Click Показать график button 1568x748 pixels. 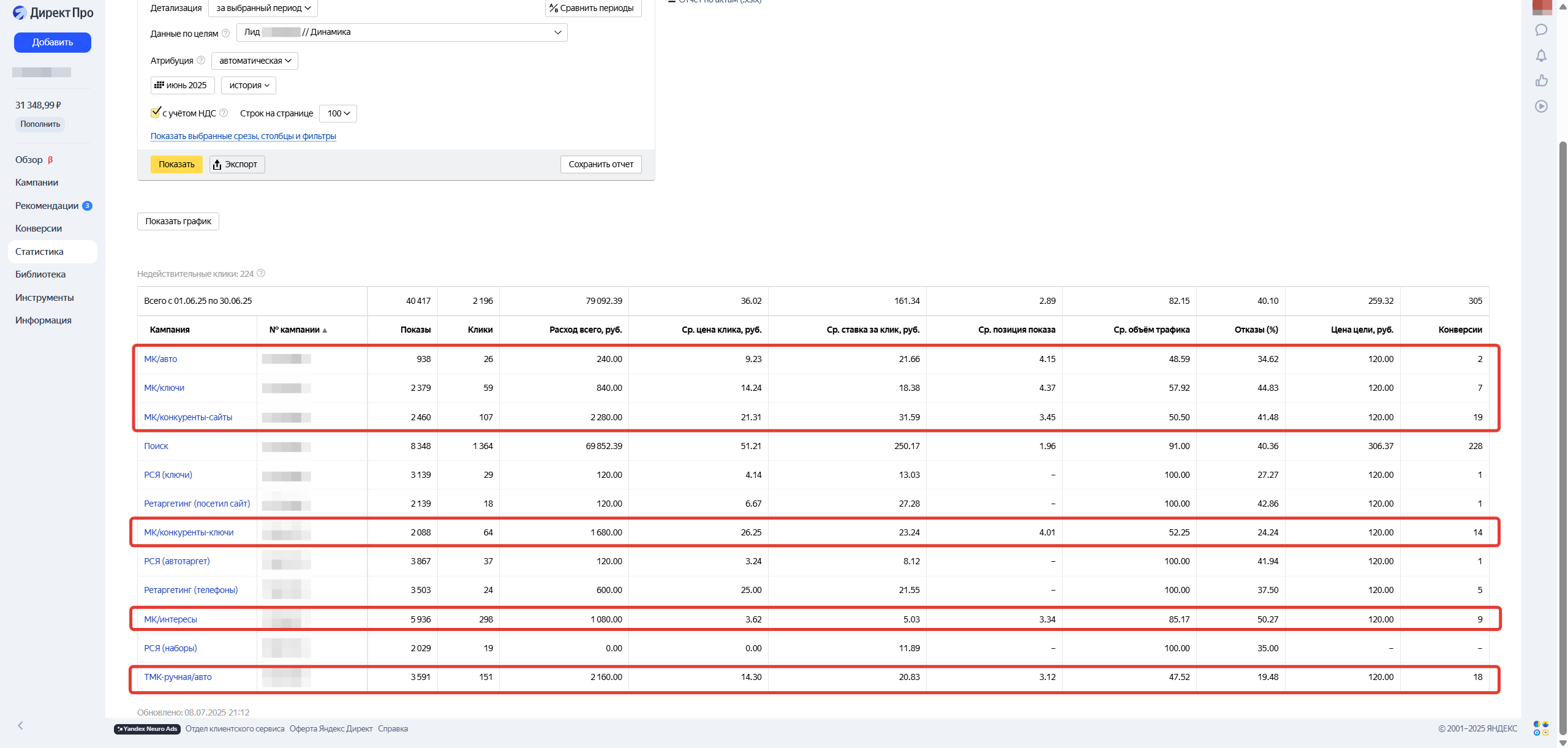pos(178,221)
